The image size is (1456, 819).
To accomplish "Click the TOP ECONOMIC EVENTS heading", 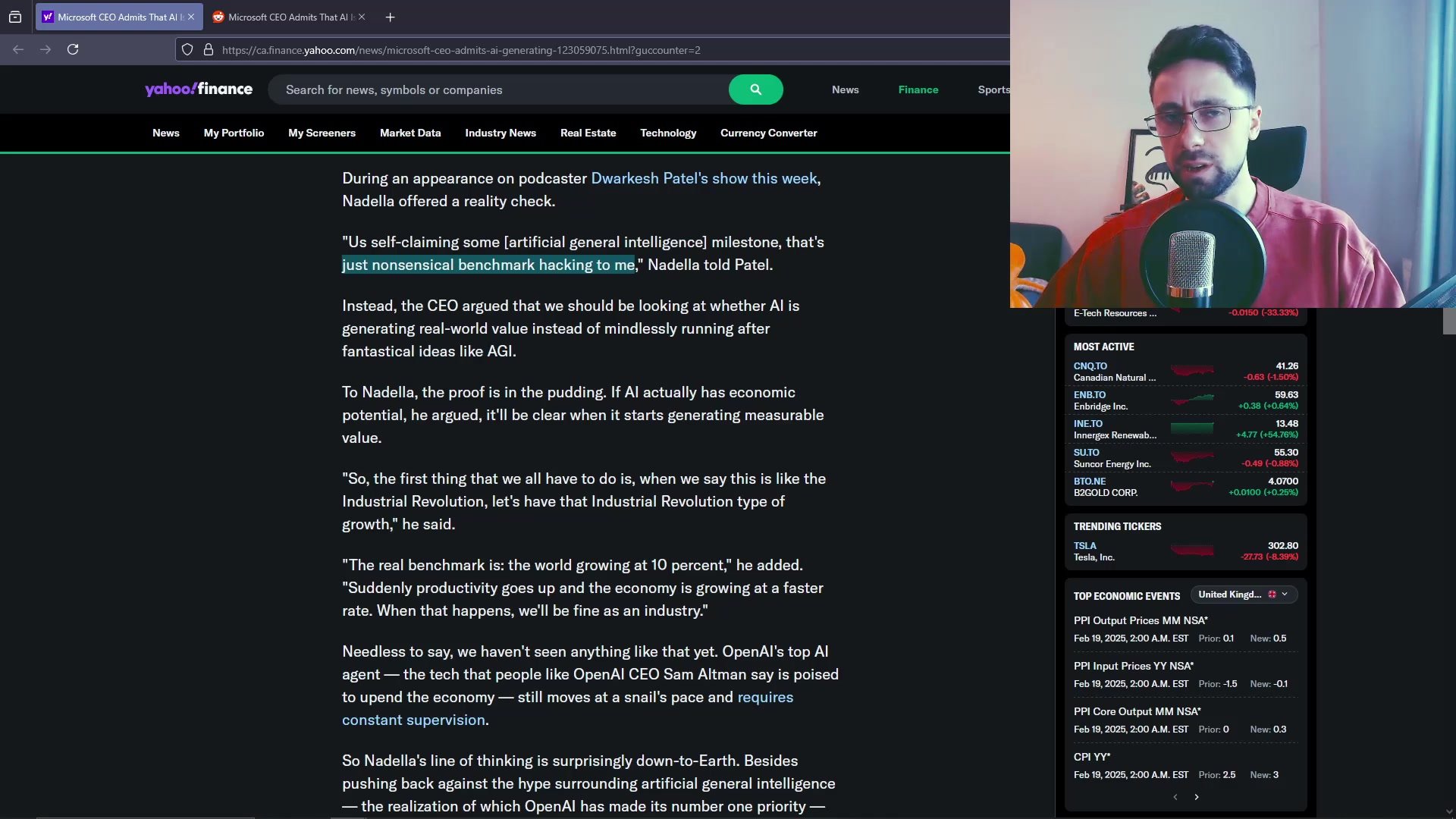I will click(1127, 596).
